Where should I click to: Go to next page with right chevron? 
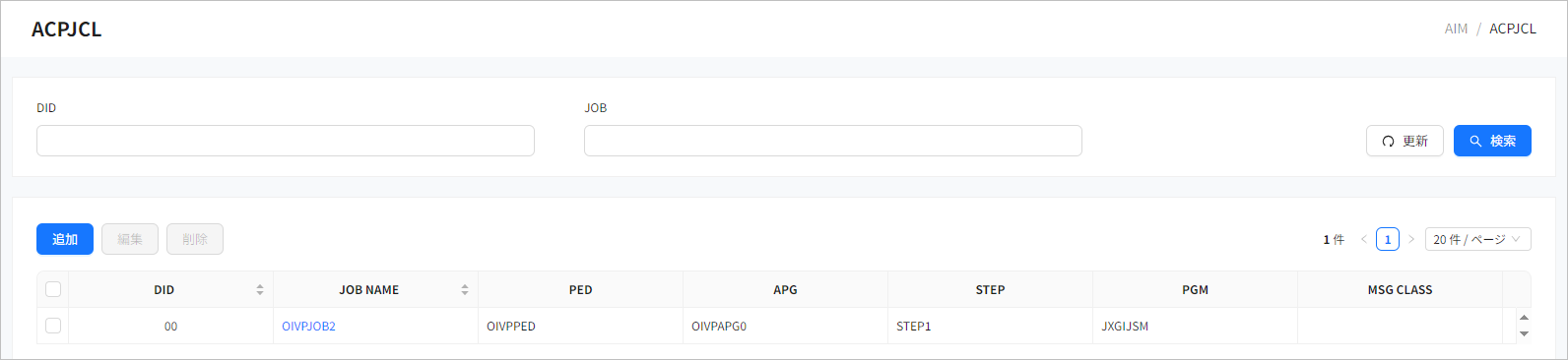pyautogui.click(x=1411, y=239)
